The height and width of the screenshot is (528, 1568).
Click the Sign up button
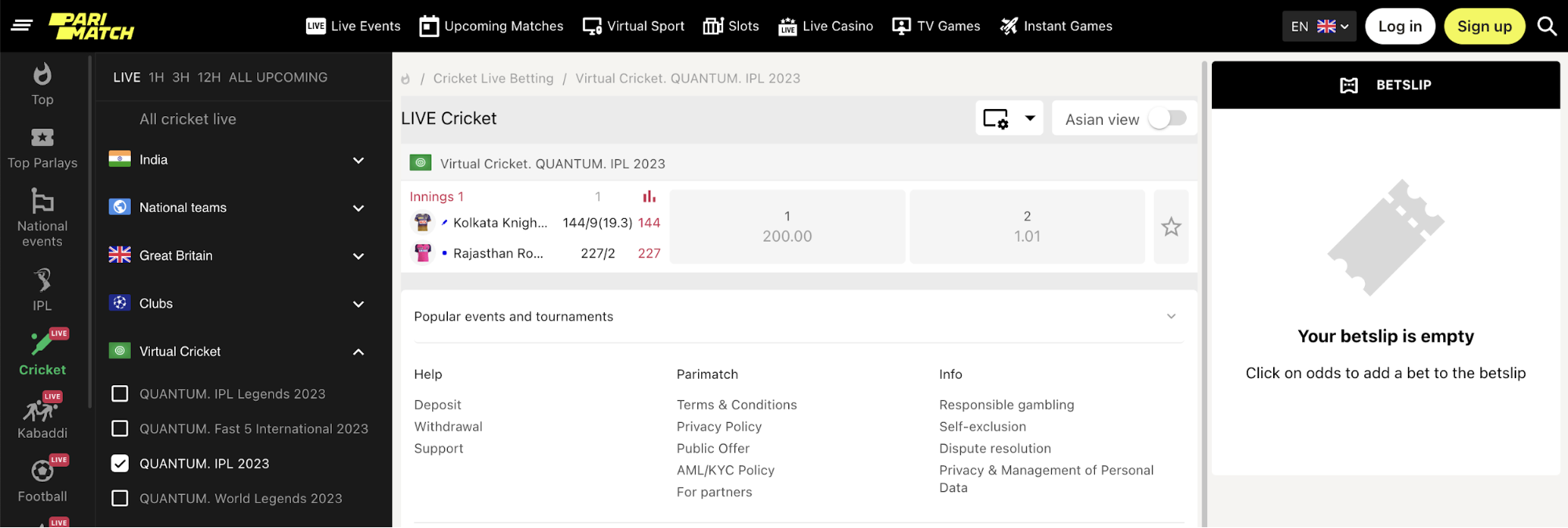tap(1484, 26)
